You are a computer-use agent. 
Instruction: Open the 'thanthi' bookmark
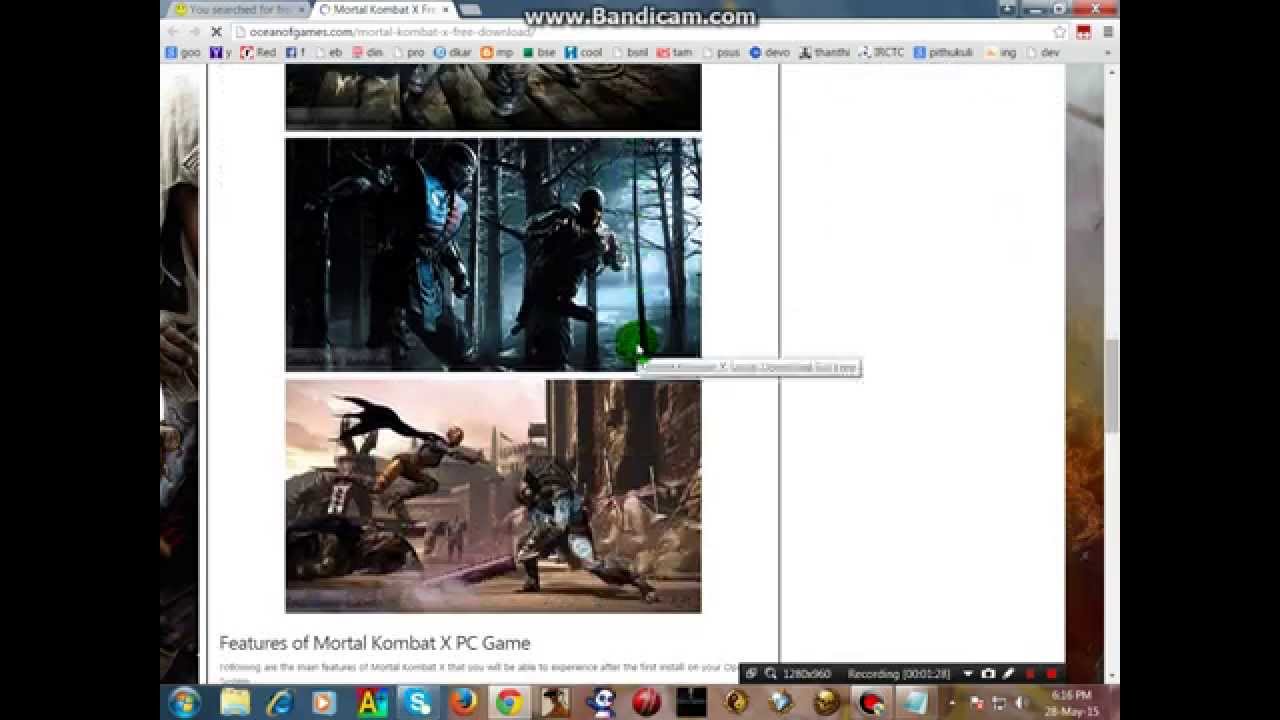[824, 52]
